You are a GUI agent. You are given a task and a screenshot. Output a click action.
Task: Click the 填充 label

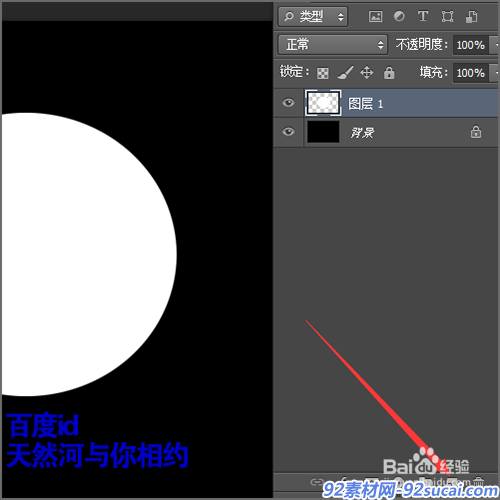[433, 72]
